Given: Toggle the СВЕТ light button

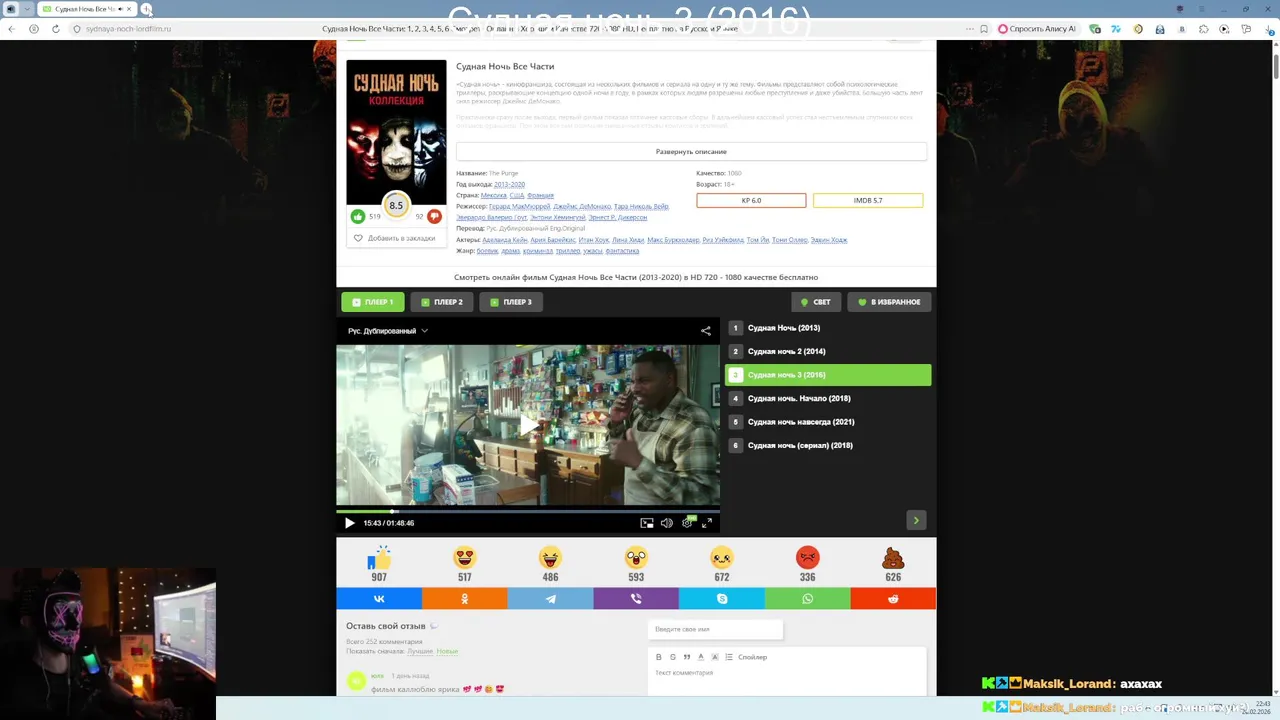Looking at the screenshot, I should 815,302.
